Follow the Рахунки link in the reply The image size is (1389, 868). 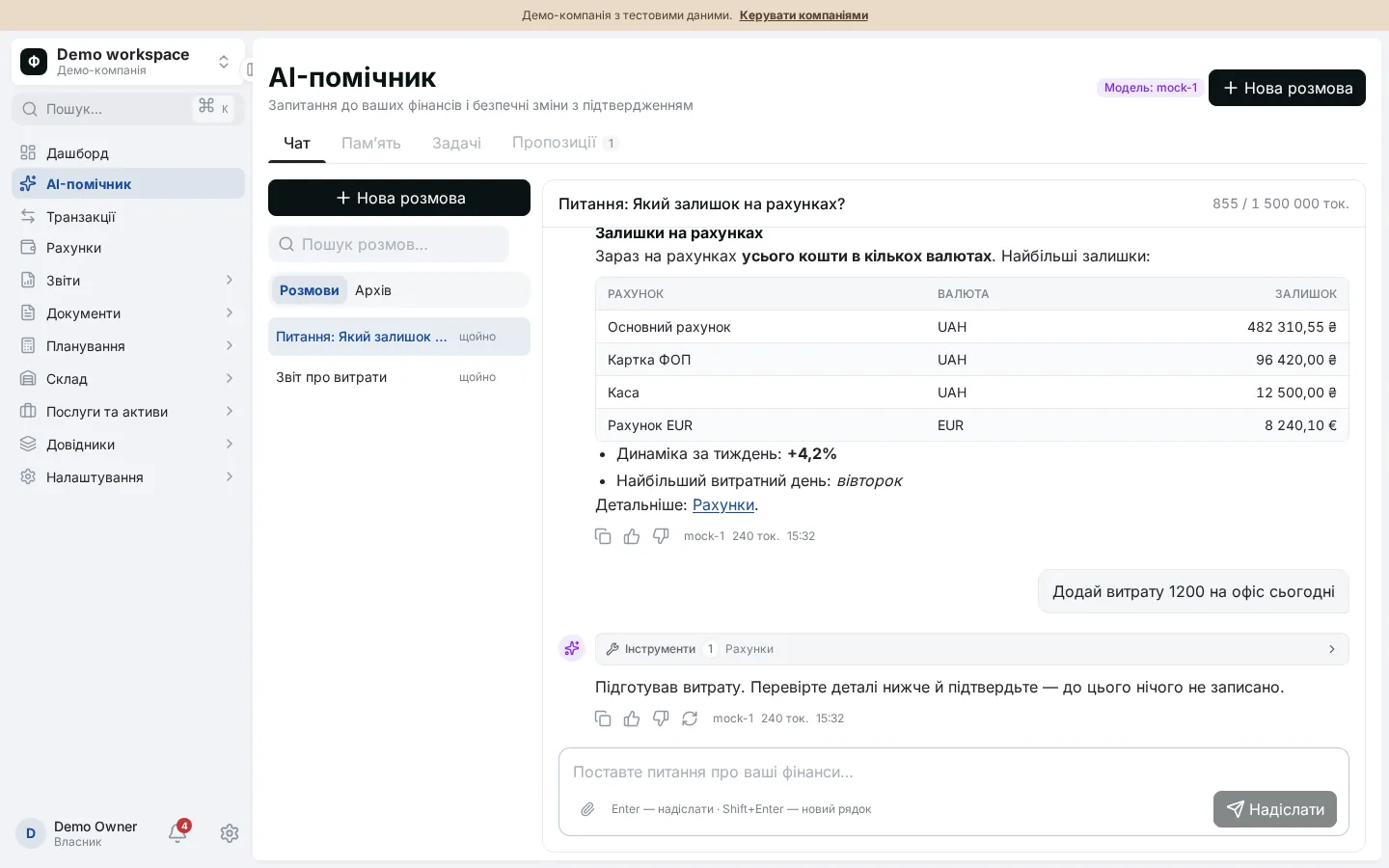[723, 504]
